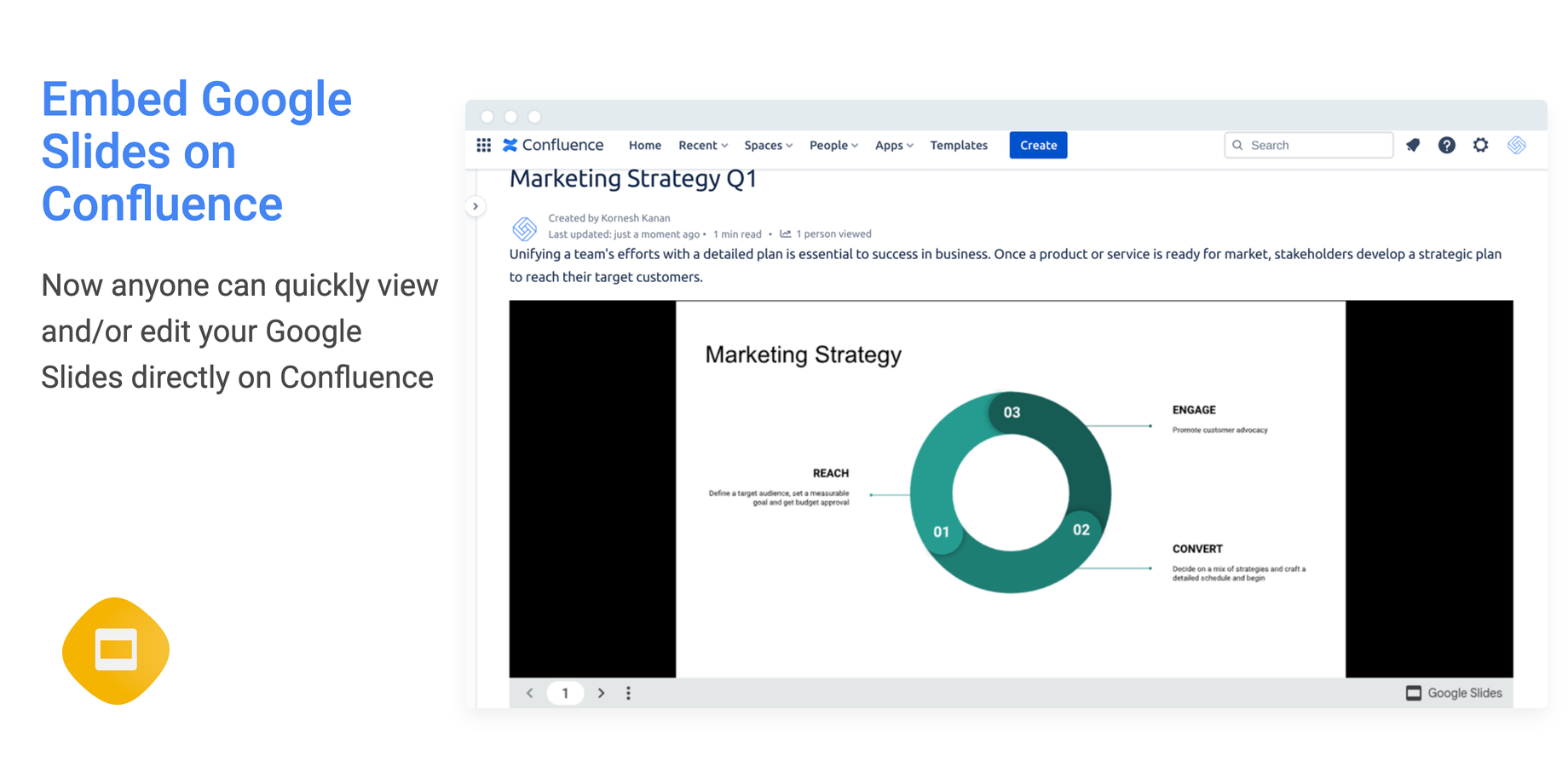
Task: Expand the Apps dropdown
Action: coord(894,146)
